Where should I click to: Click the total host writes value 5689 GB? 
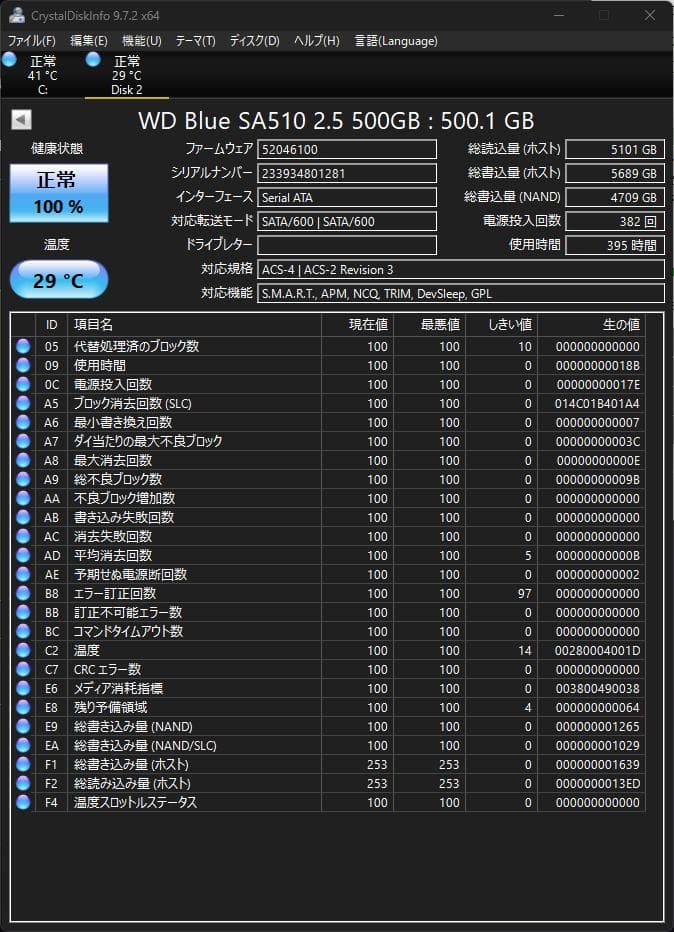pyautogui.click(x=615, y=174)
